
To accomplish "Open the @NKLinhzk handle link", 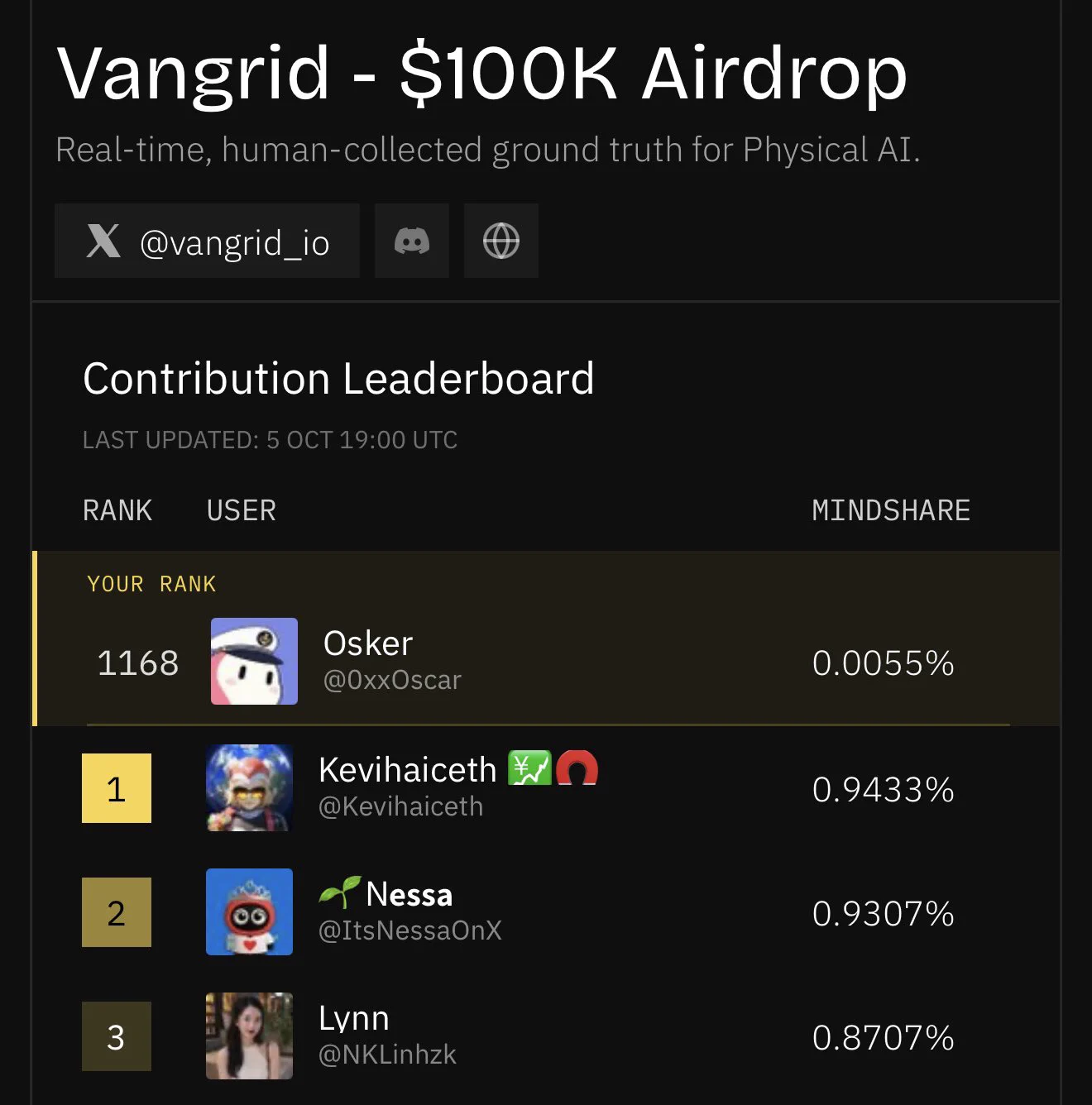I will [387, 1055].
